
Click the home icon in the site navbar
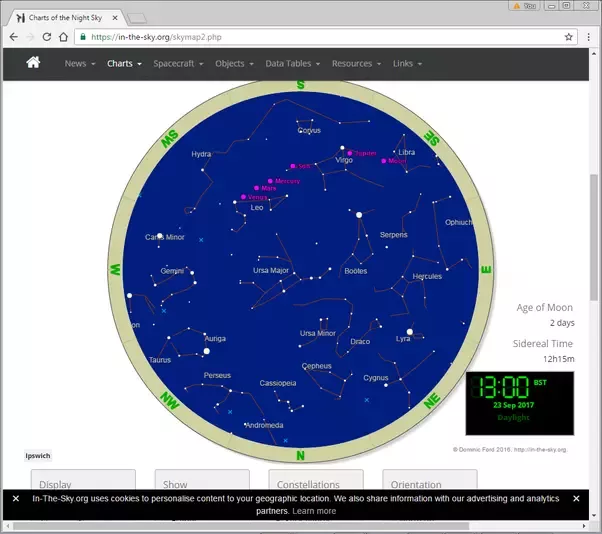(x=33, y=62)
